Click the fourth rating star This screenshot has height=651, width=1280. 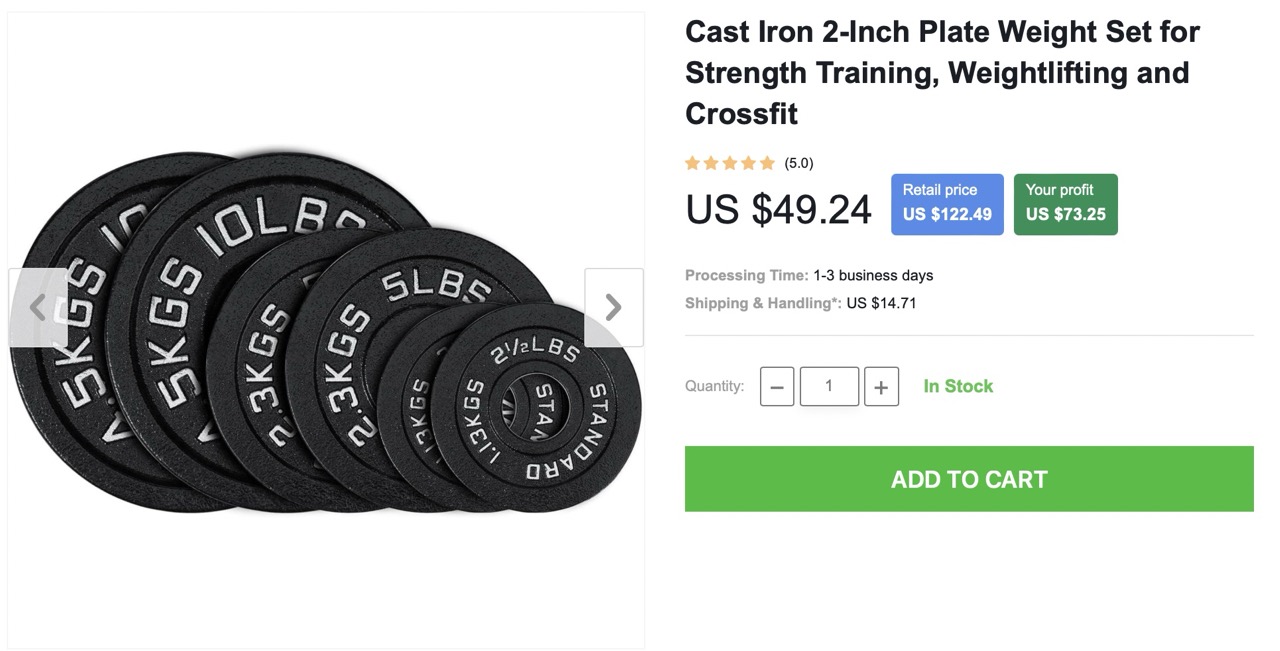748,163
